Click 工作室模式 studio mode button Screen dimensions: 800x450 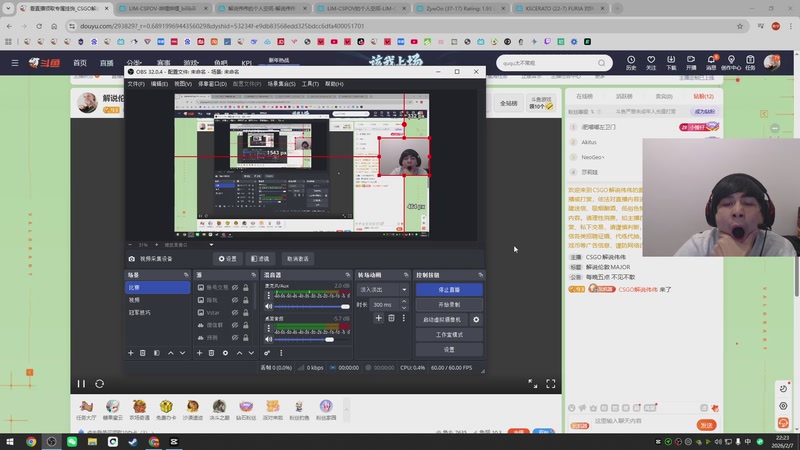pyautogui.click(x=449, y=335)
